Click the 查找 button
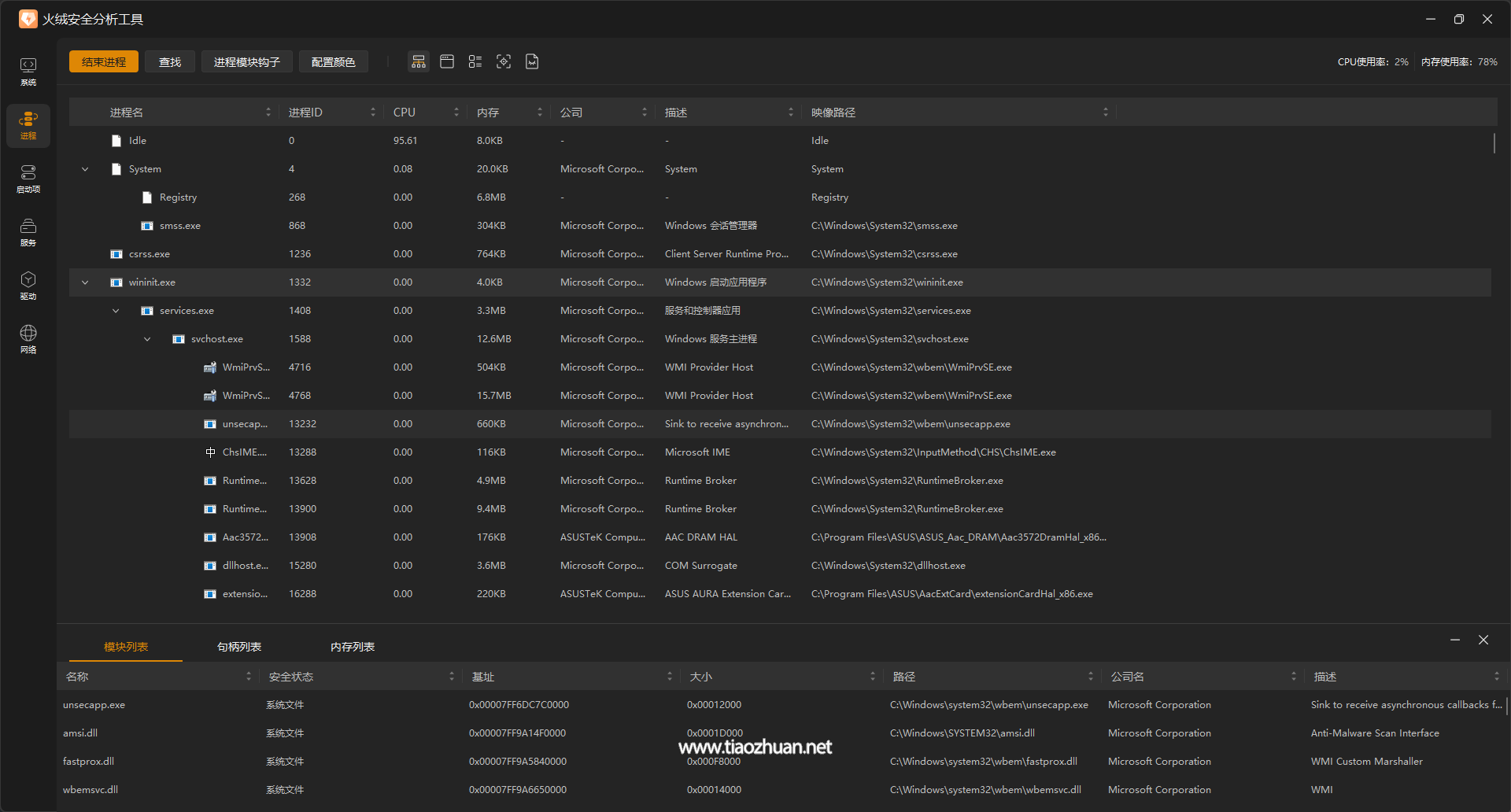Image resolution: width=1511 pixels, height=812 pixels. [170, 61]
